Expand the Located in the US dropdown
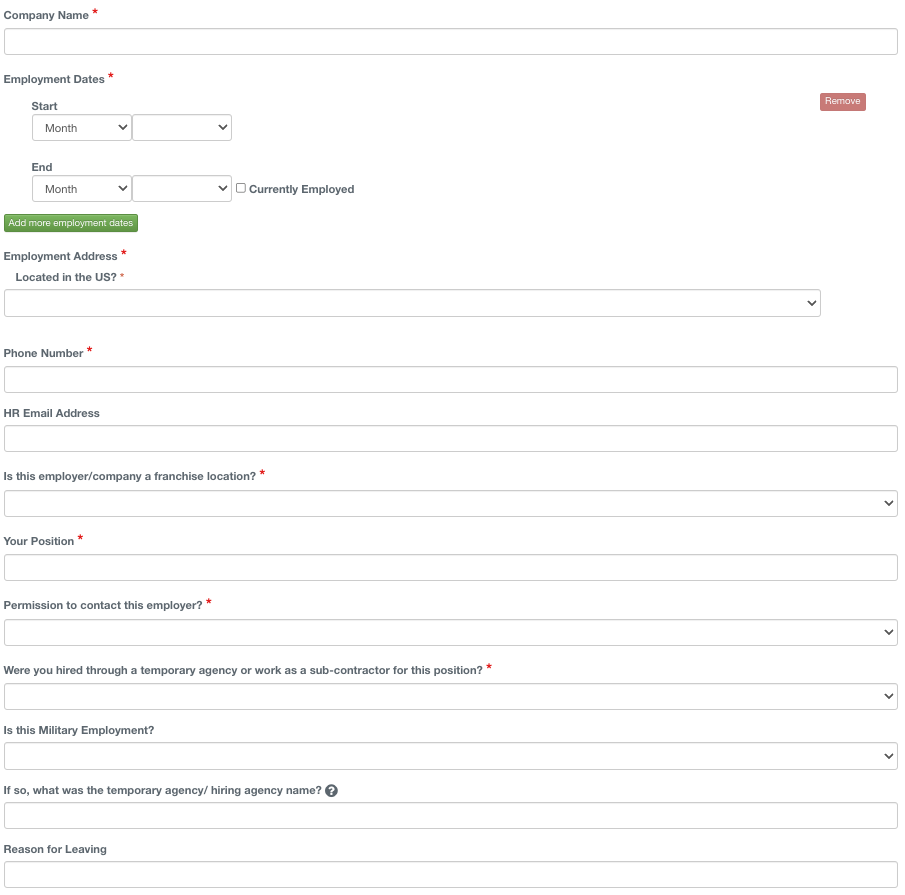905x895 pixels. coord(412,304)
